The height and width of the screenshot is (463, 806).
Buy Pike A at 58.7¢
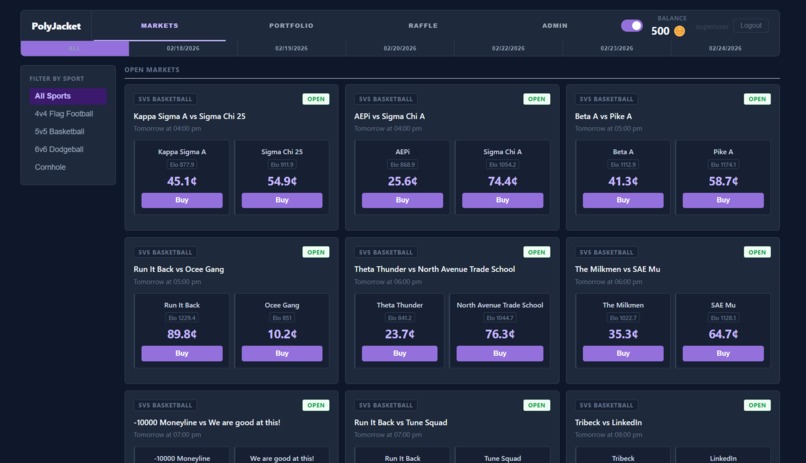point(723,200)
